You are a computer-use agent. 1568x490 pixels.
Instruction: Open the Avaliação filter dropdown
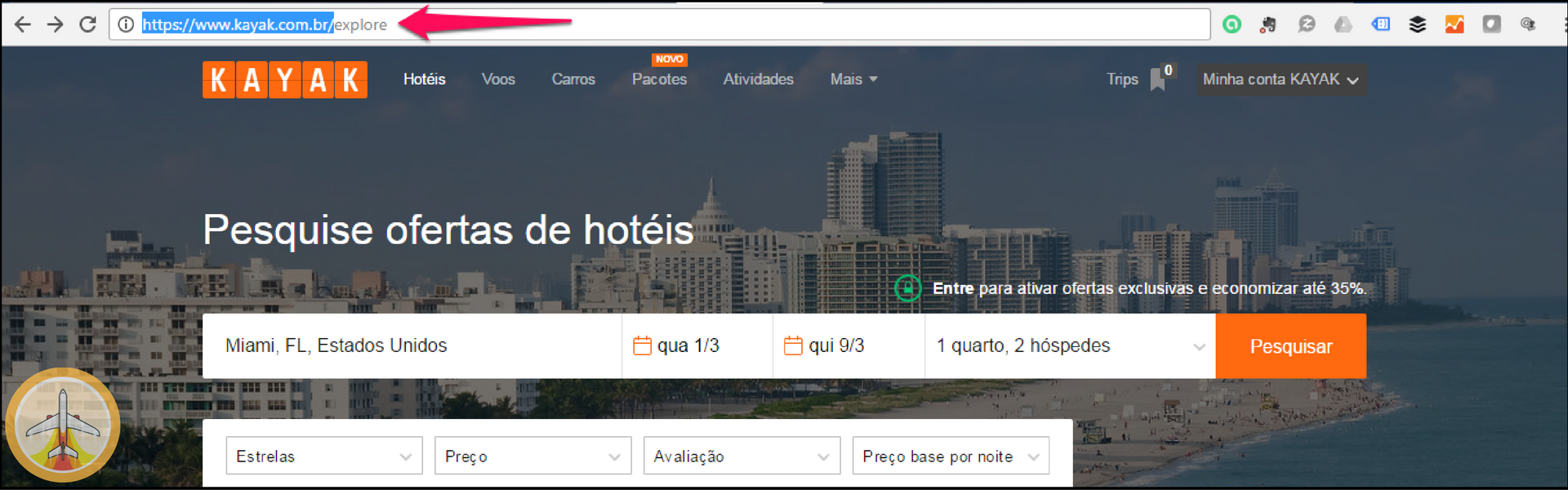coord(742,456)
